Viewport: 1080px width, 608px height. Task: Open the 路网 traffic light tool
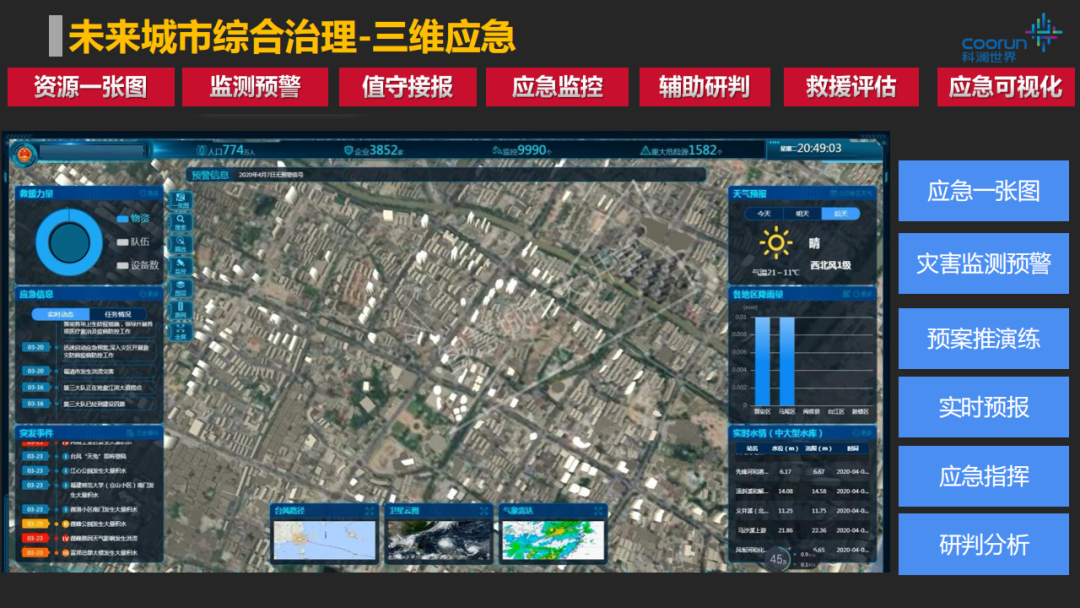coord(180,310)
